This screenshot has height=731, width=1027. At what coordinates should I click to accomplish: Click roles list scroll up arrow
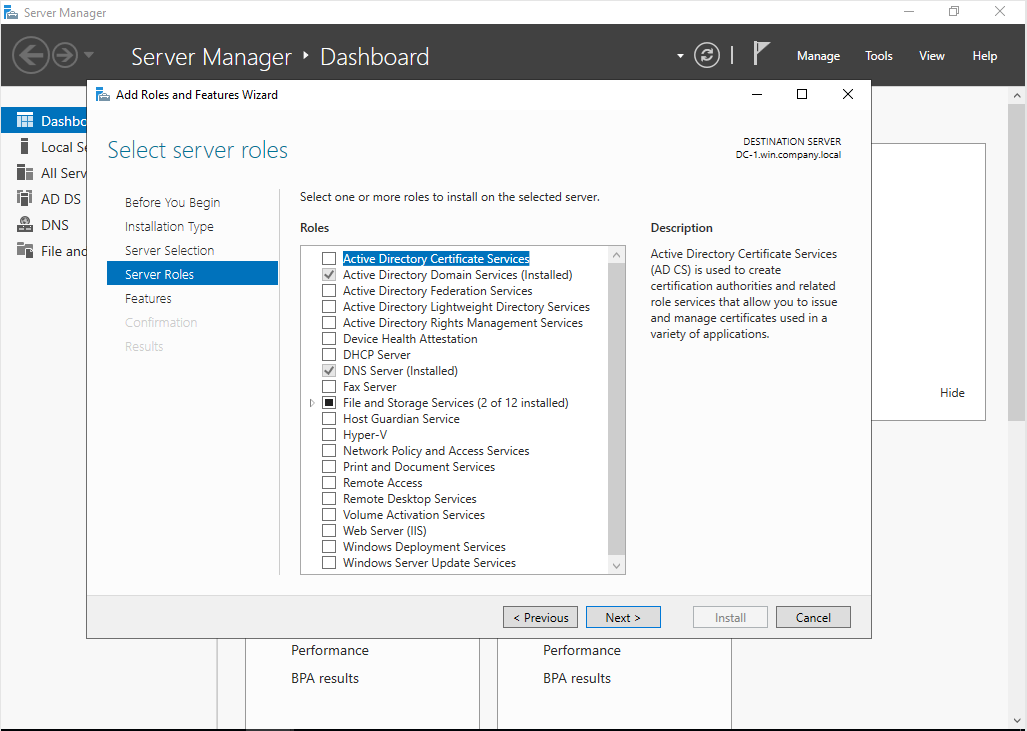coord(616,254)
